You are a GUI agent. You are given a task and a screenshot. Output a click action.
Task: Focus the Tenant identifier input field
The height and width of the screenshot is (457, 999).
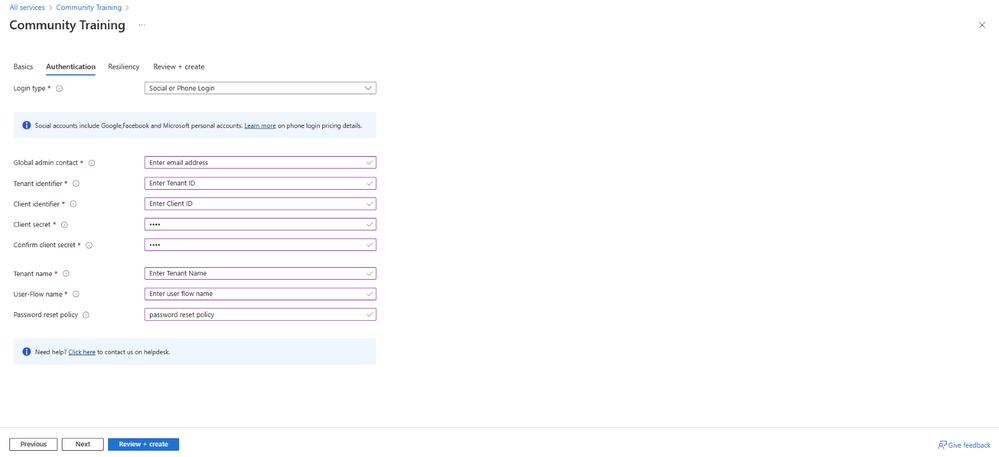260,184
